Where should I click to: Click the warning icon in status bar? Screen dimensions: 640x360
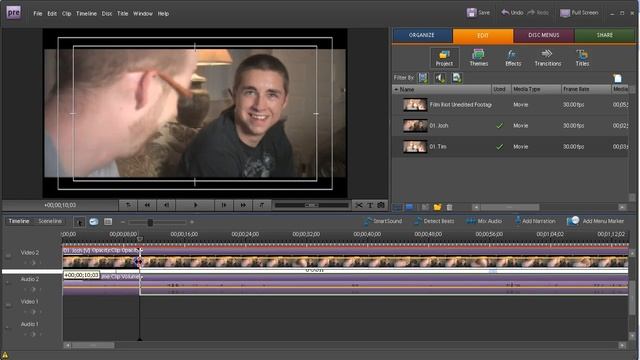(5, 356)
